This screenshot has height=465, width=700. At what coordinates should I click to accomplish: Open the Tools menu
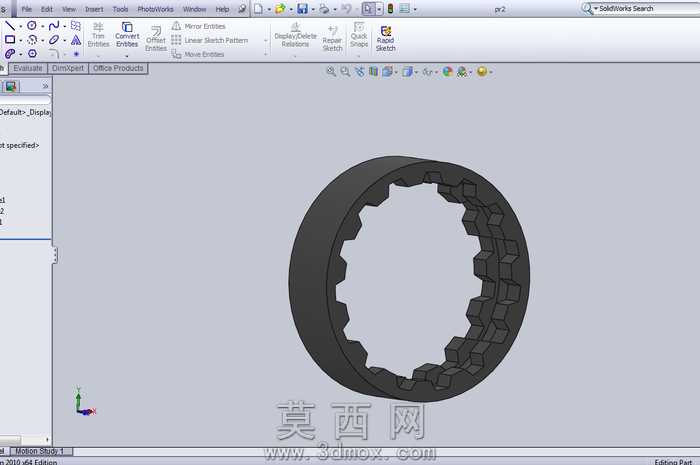coord(121,9)
